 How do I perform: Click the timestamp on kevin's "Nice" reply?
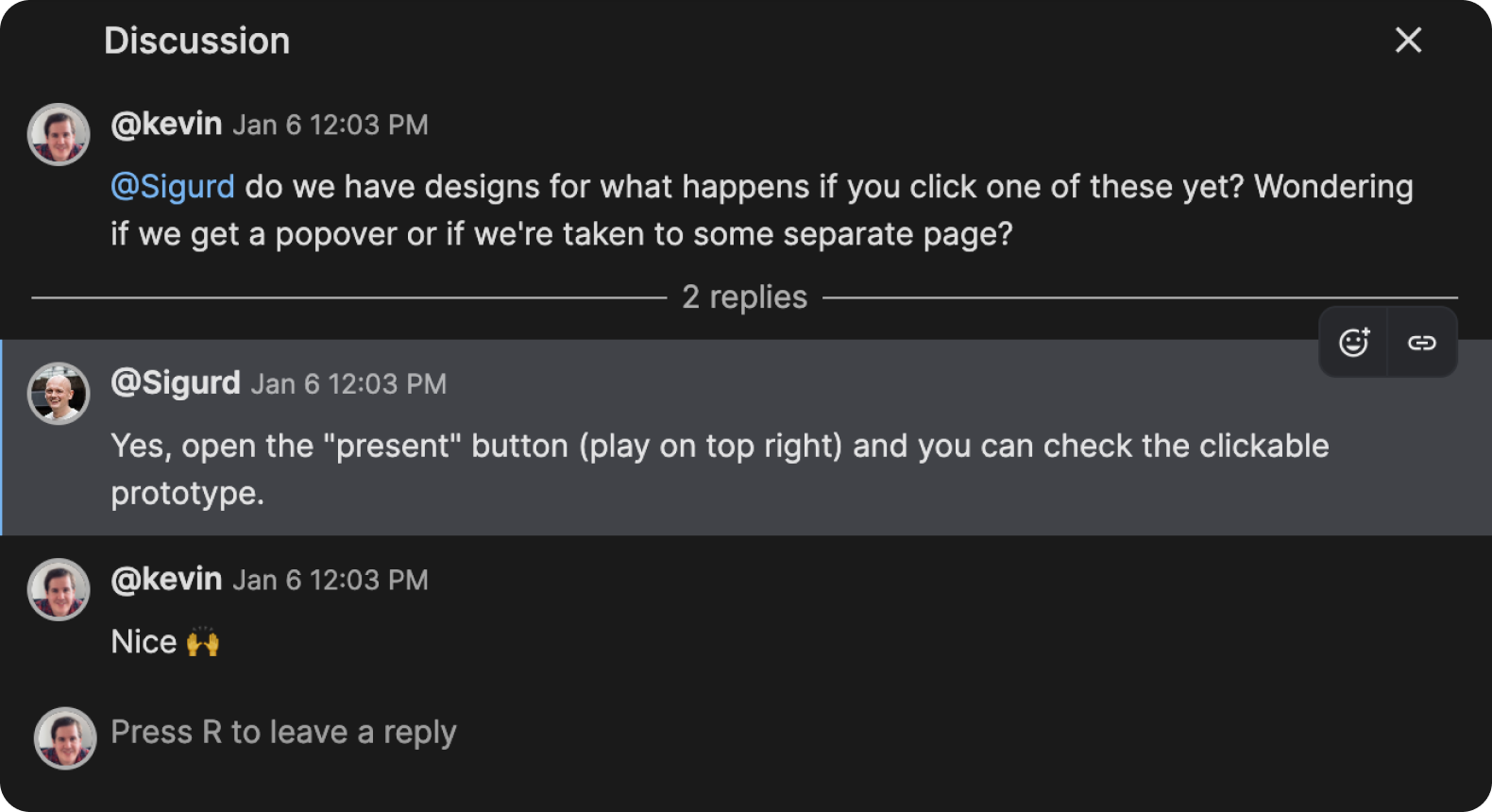331,580
